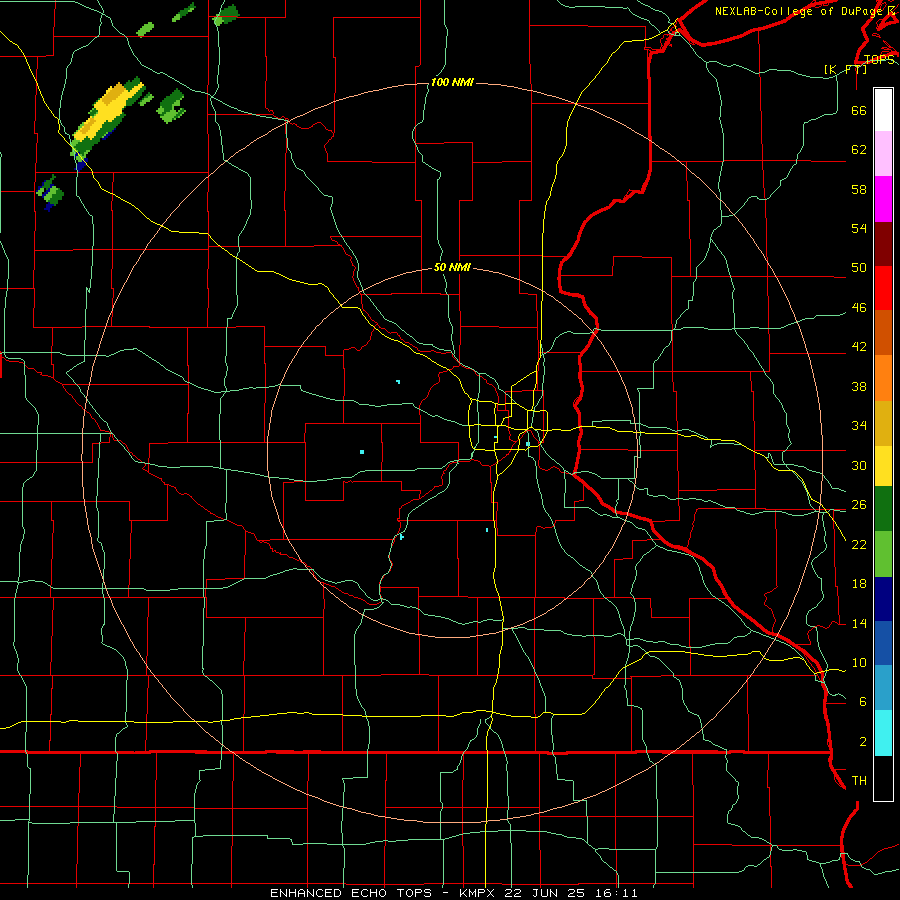The width and height of the screenshot is (900, 900).
Task: Click the legend value "46"
Action: click(x=859, y=308)
